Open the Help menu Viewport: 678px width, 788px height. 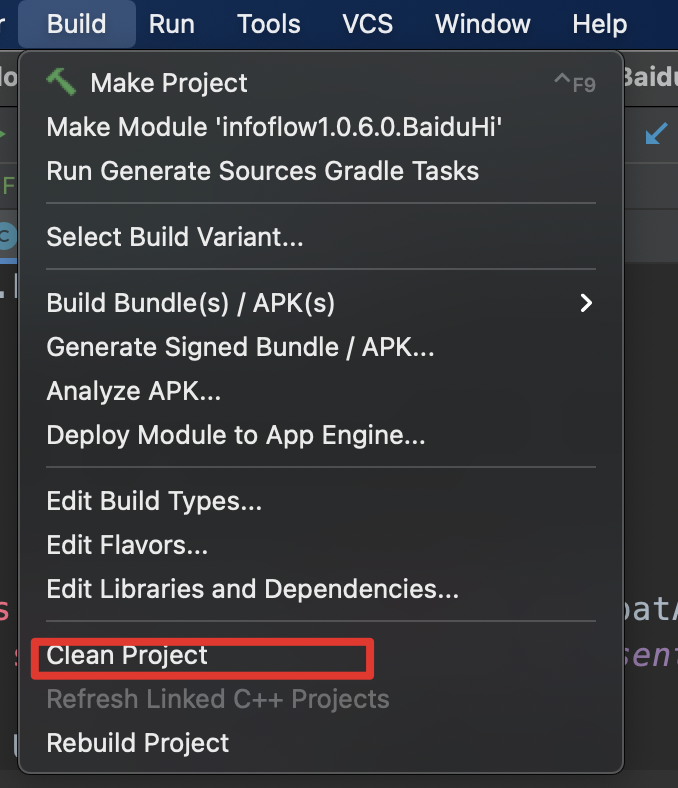coord(600,23)
